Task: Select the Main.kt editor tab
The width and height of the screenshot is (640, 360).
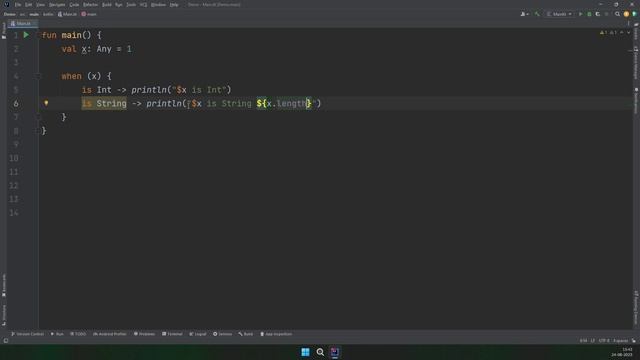Action: [x=22, y=24]
